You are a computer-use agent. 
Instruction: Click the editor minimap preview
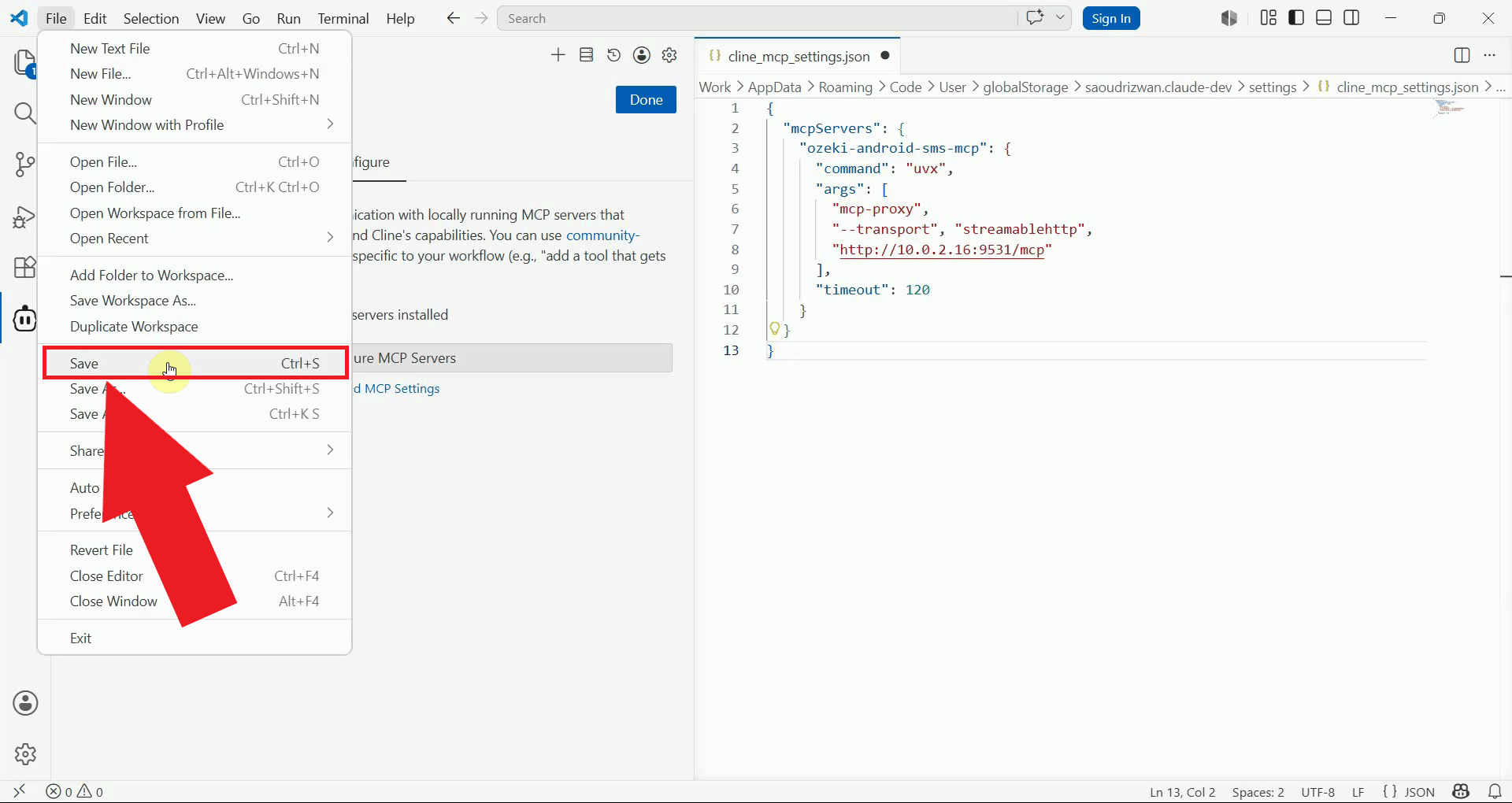[x=1449, y=108]
